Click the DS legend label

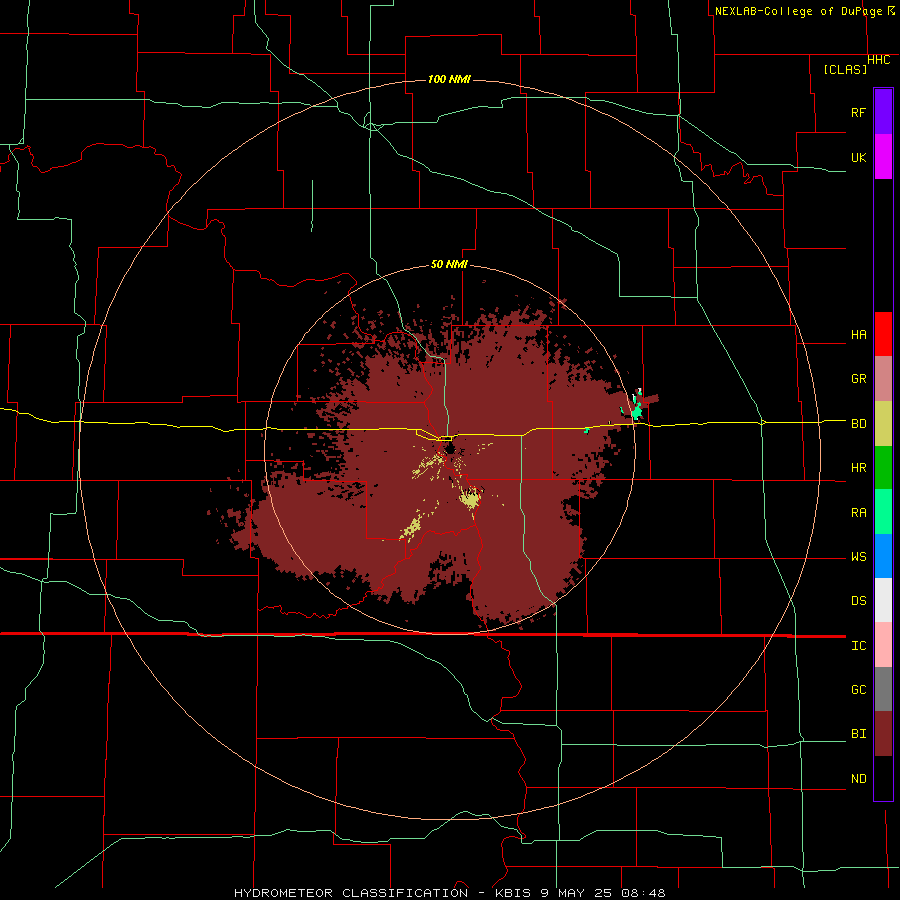click(858, 601)
